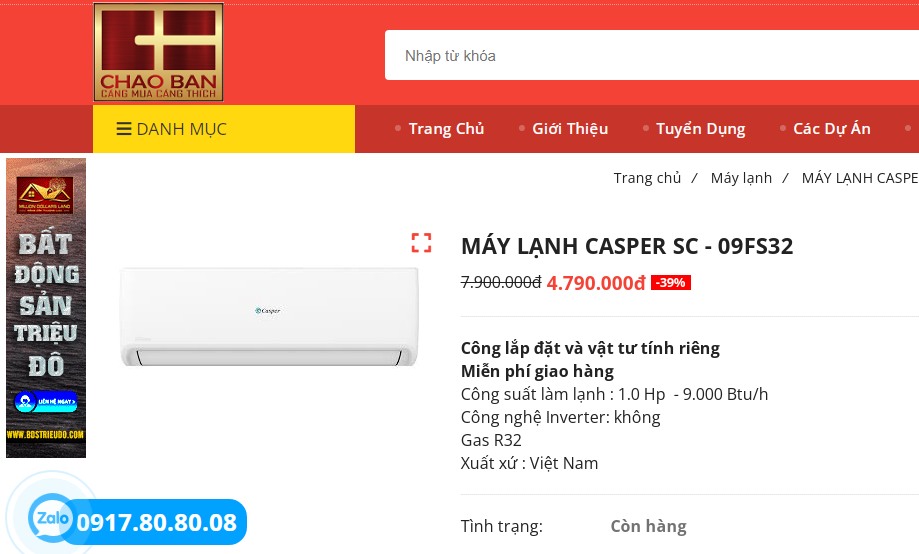Expand the DANH MỤC category dropdown
Viewport: 919px width, 554px height.
[224, 129]
